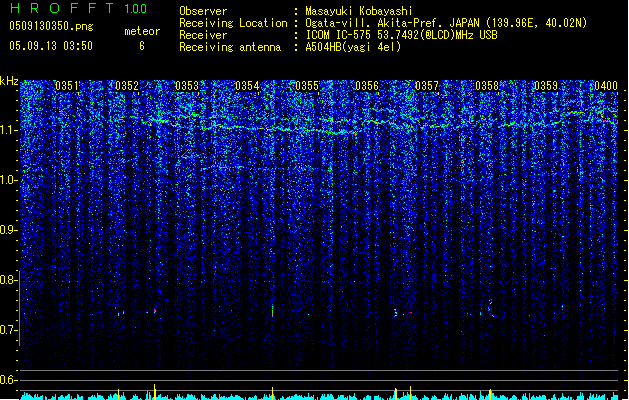This screenshot has width=629, height=400.
Task: Click the 0.7 kHz axis label
Action: click(9, 330)
